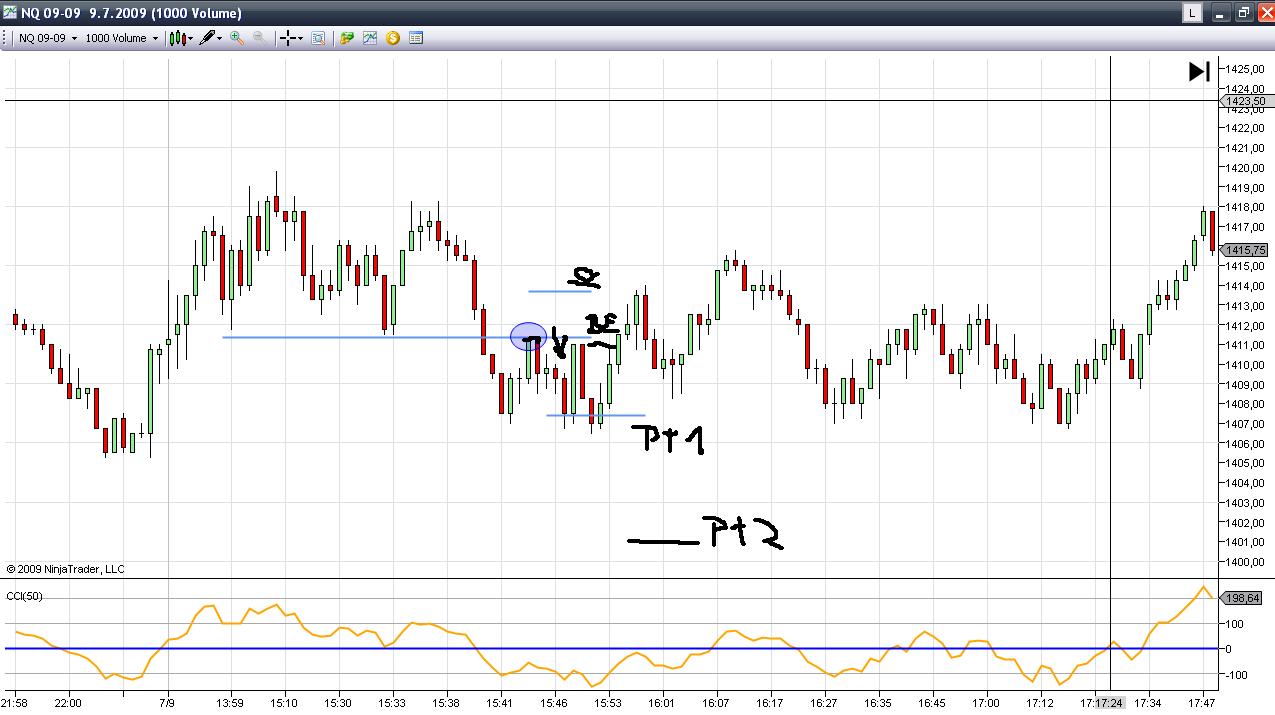
Task: Open the candlestick chart style tool
Action: 177,38
